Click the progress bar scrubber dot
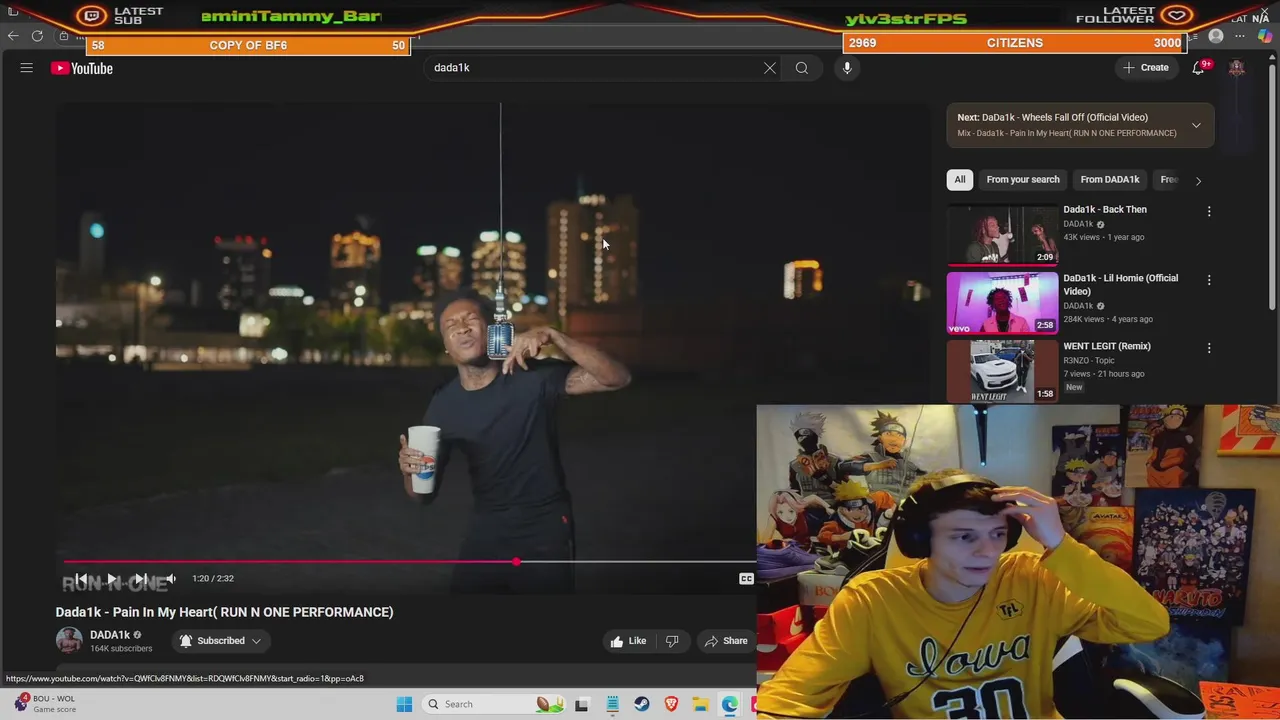Image resolution: width=1280 pixels, height=720 pixels. (516, 562)
